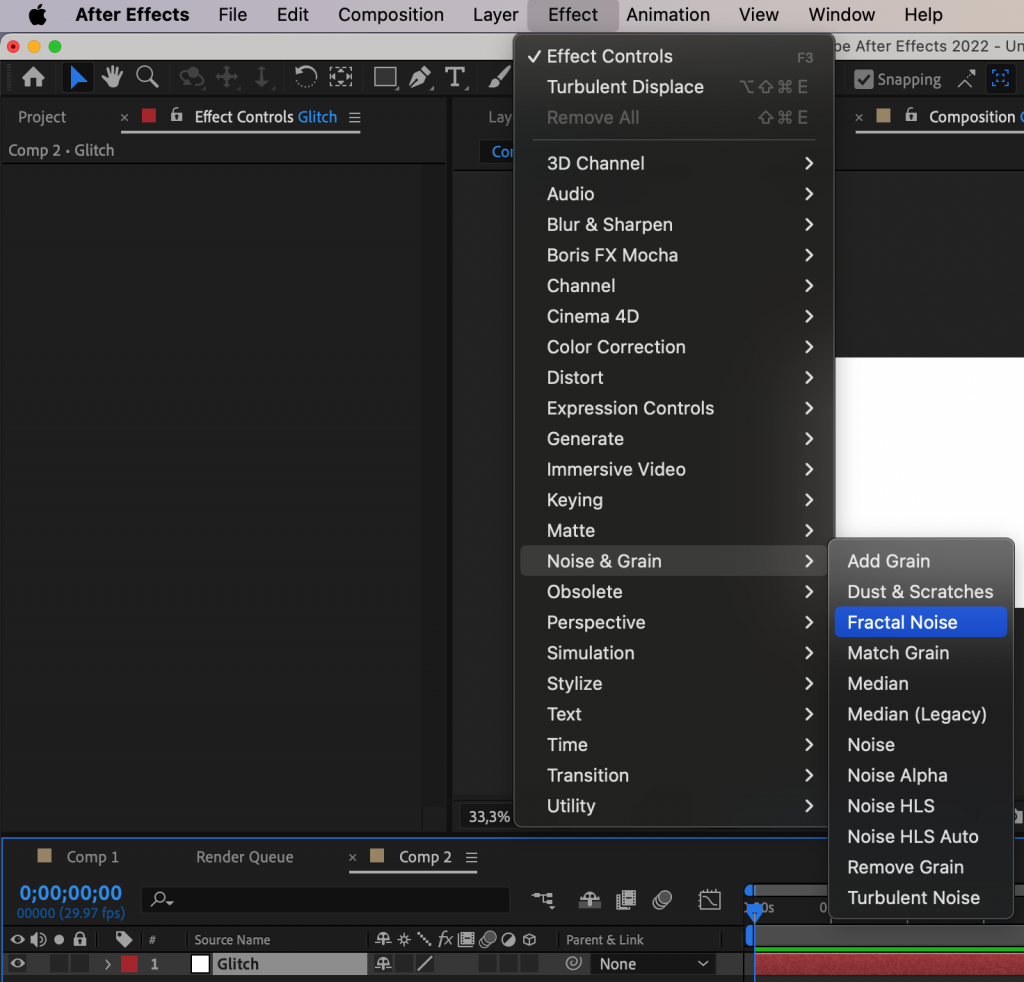Open the Composition Flowchart icon in the timeline
The width and height of the screenshot is (1024, 982).
point(543,900)
